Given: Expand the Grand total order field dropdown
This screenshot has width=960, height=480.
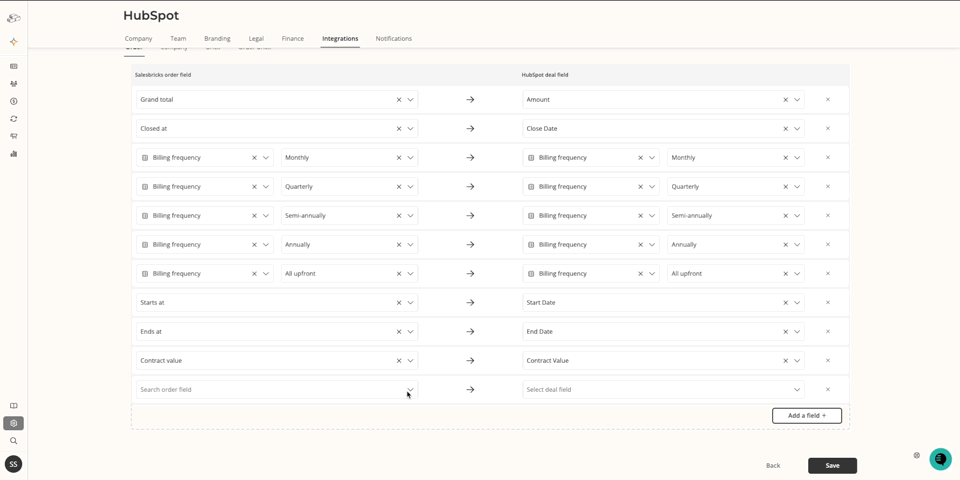Looking at the screenshot, I should tap(410, 99).
